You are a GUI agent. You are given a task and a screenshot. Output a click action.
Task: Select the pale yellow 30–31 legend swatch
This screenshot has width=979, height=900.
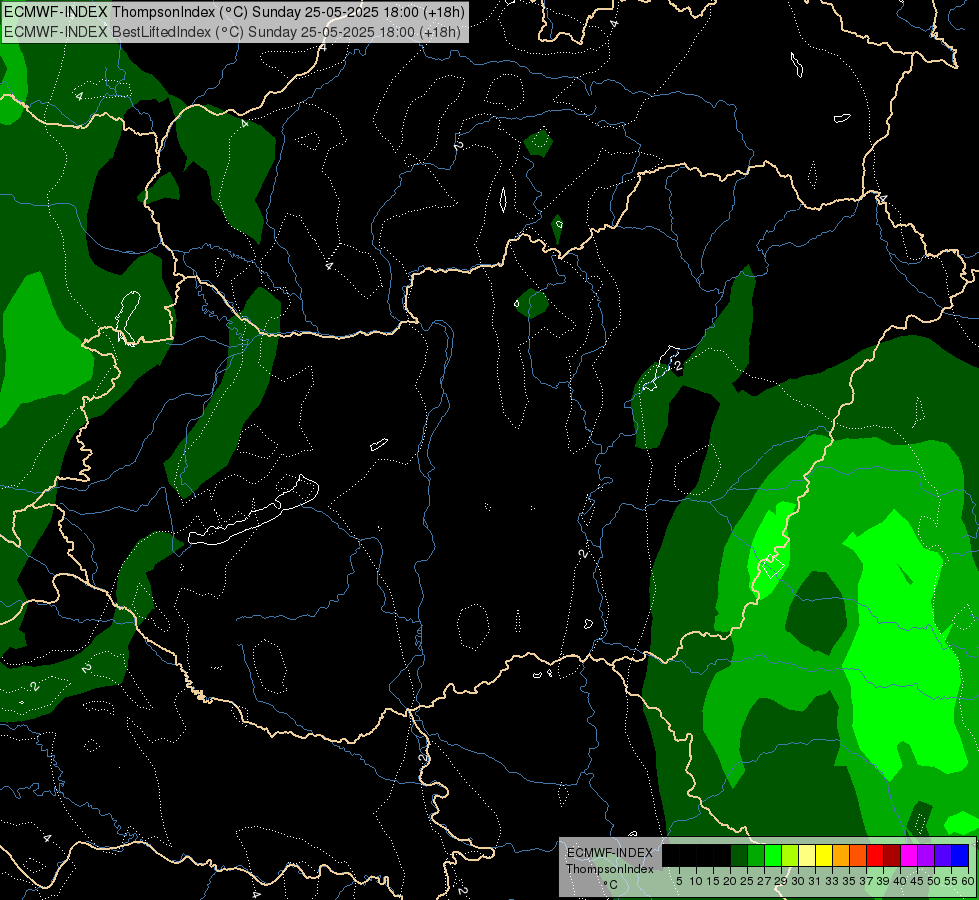807,855
